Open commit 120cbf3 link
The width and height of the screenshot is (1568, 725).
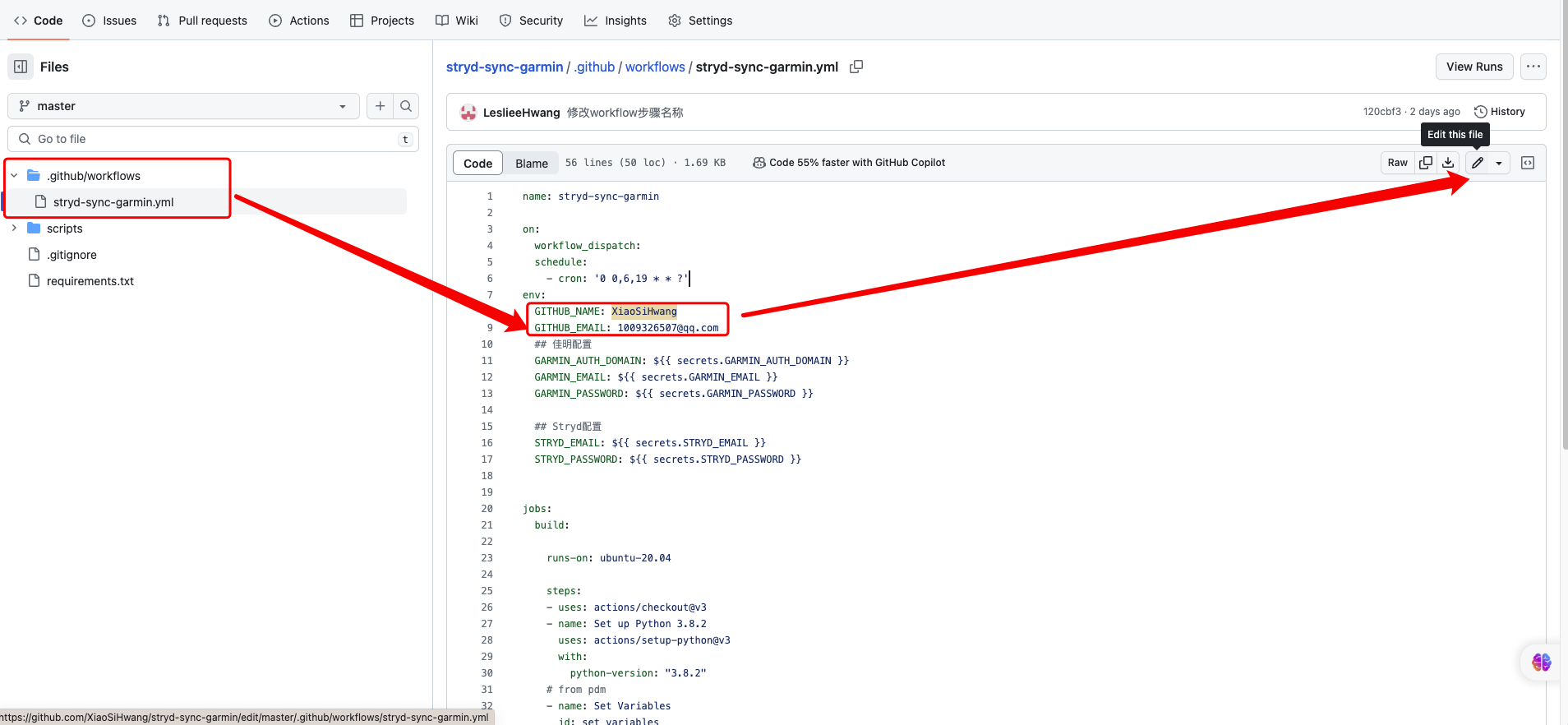(x=1381, y=112)
